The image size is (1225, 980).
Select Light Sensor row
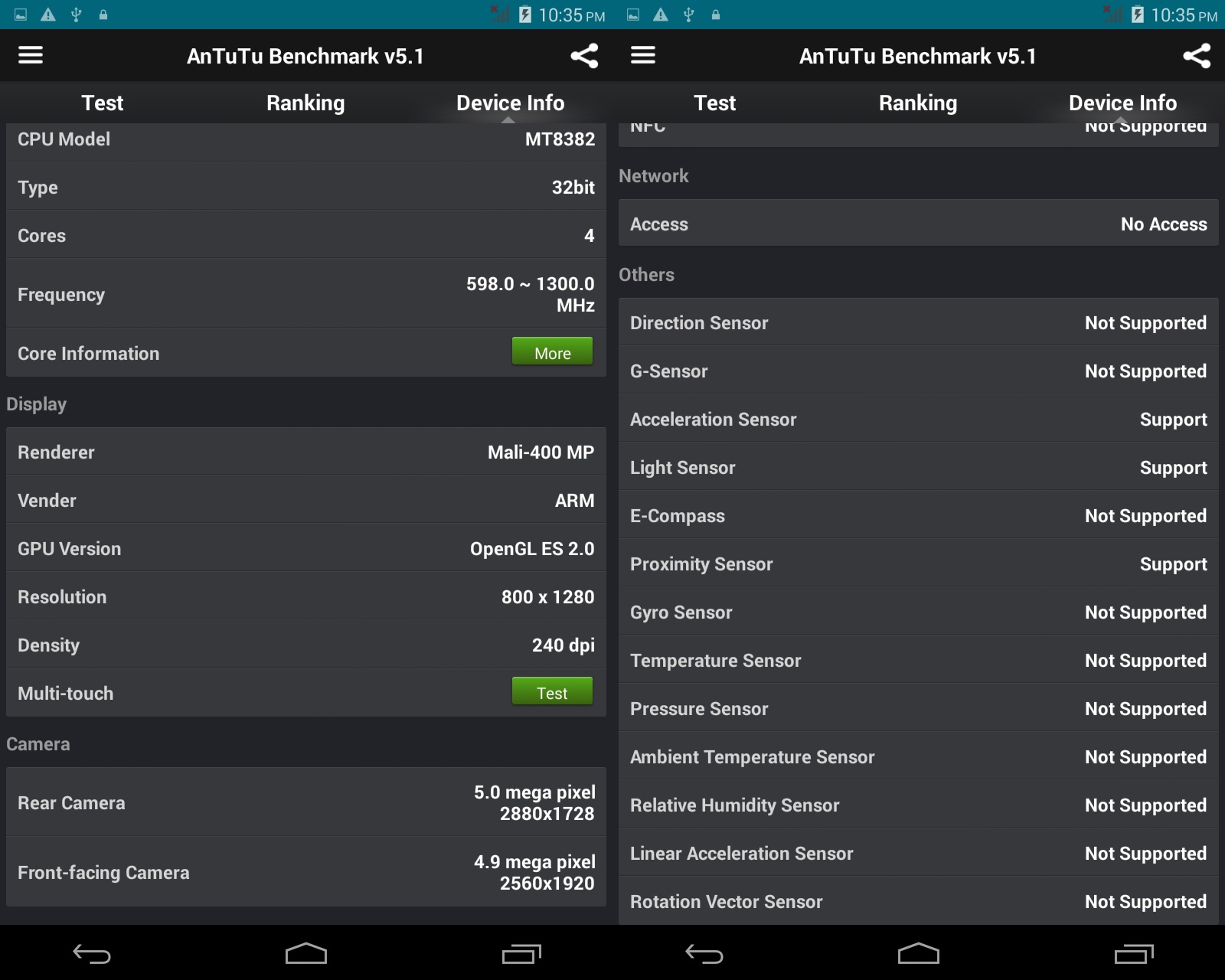click(x=919, y=467)
